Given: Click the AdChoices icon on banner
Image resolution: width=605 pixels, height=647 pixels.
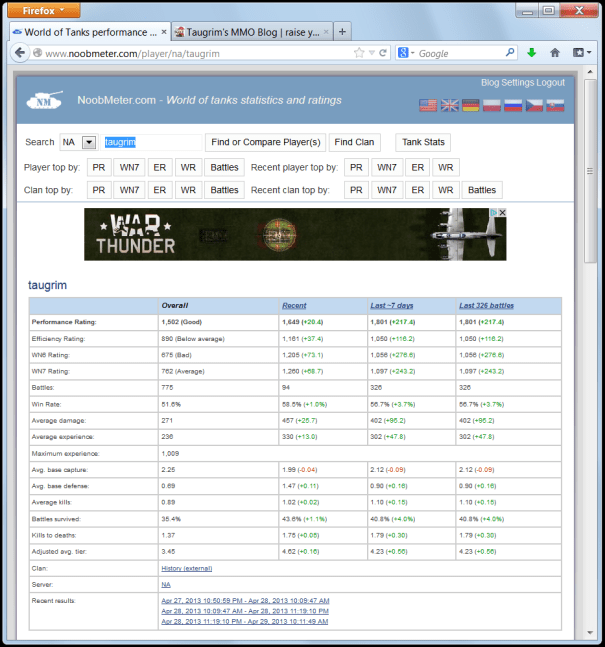Looking at the screenshot, I should click(494, 213).
